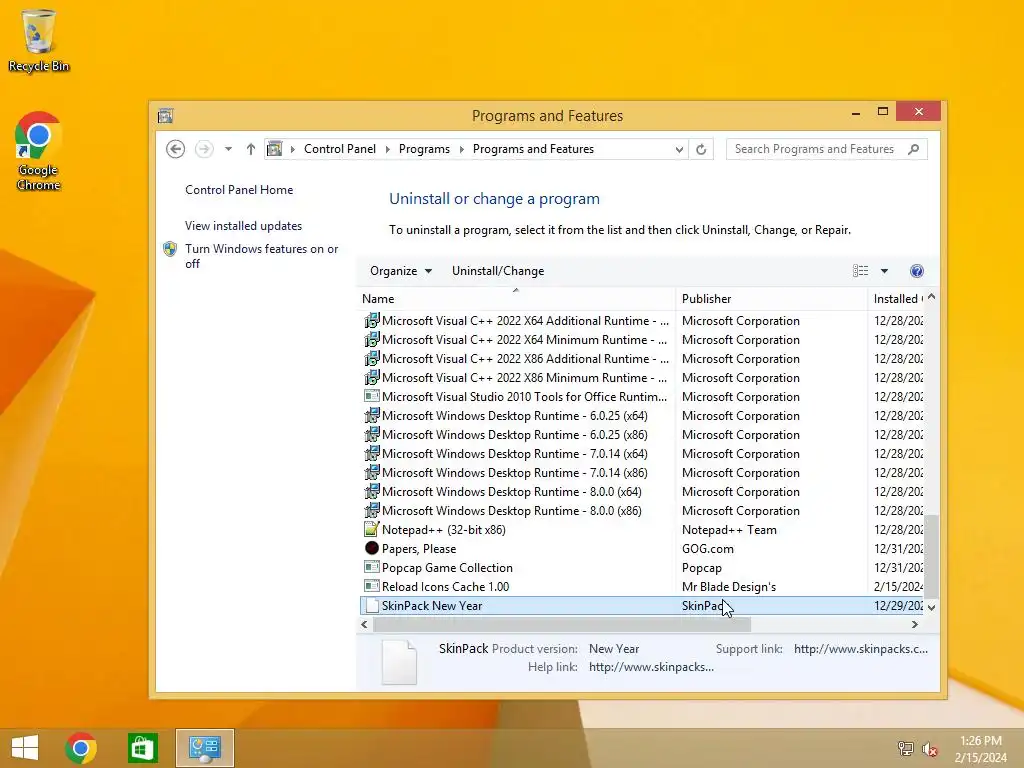This screenshot has width=1024, height=768.
Task: Select the Papers, Please entry
Action: click(641, 549)
